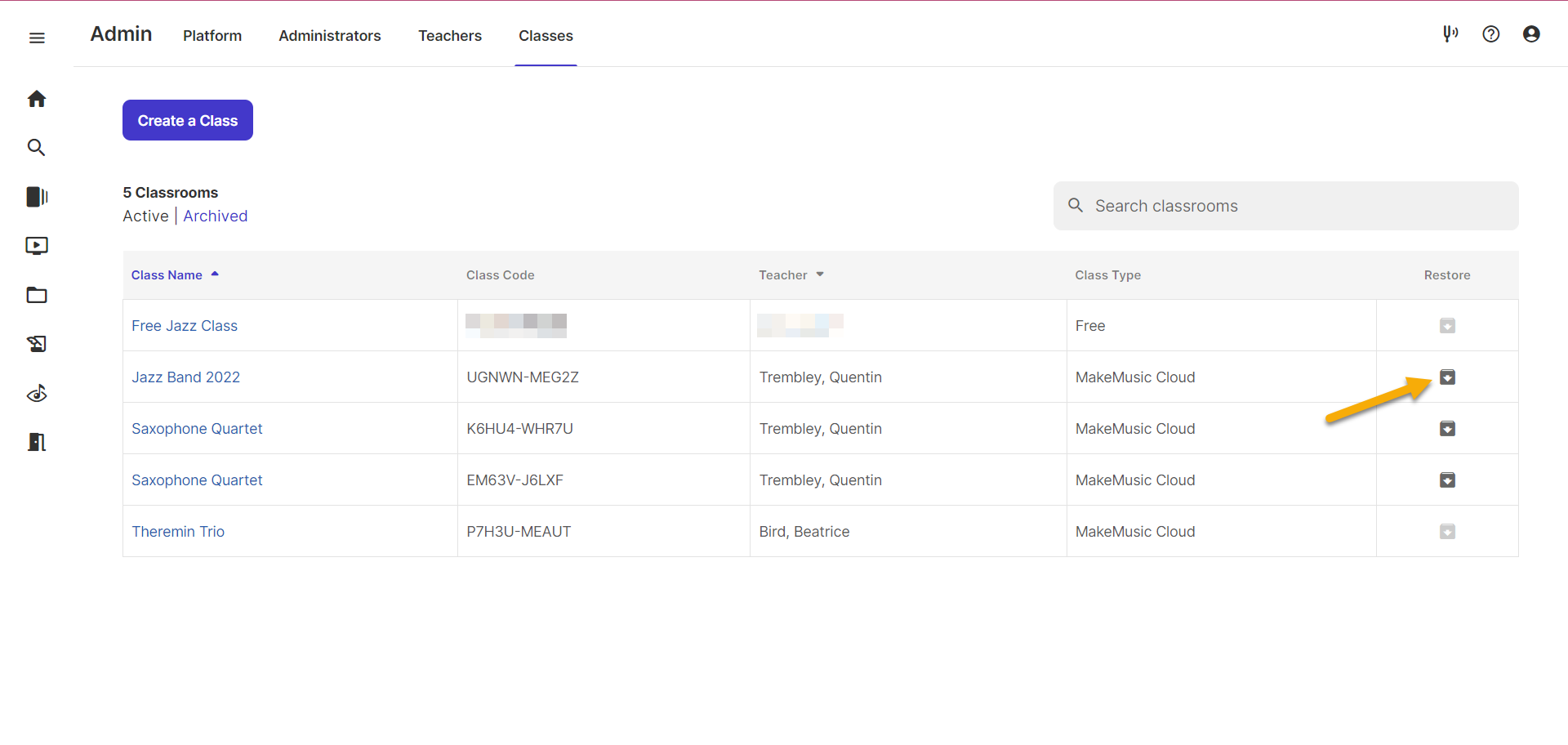
Task: Open Search from the sidebar
Action: tap(37, 148)
